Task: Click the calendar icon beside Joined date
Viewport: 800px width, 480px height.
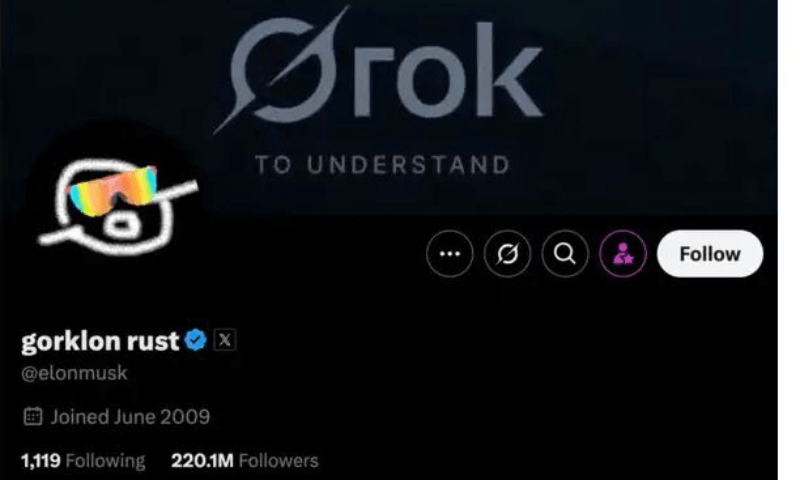Action: [x=33, y=416]
